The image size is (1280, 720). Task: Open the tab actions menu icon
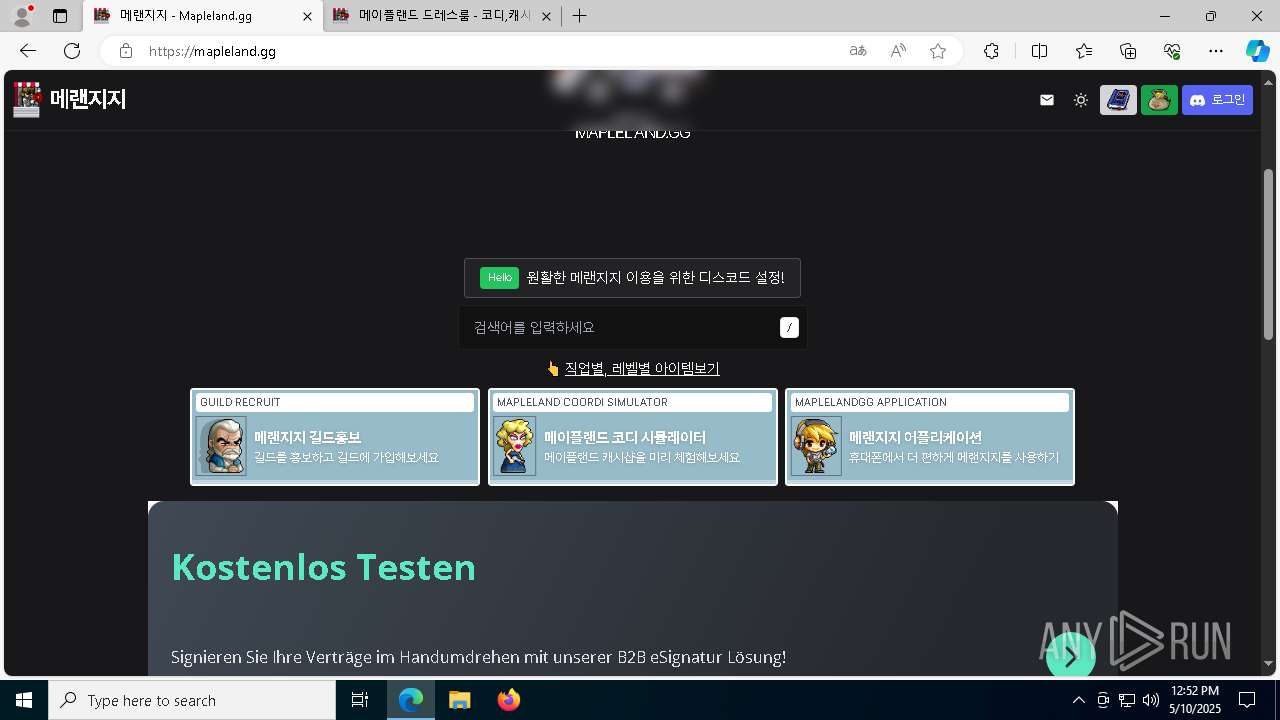point(60,16)
